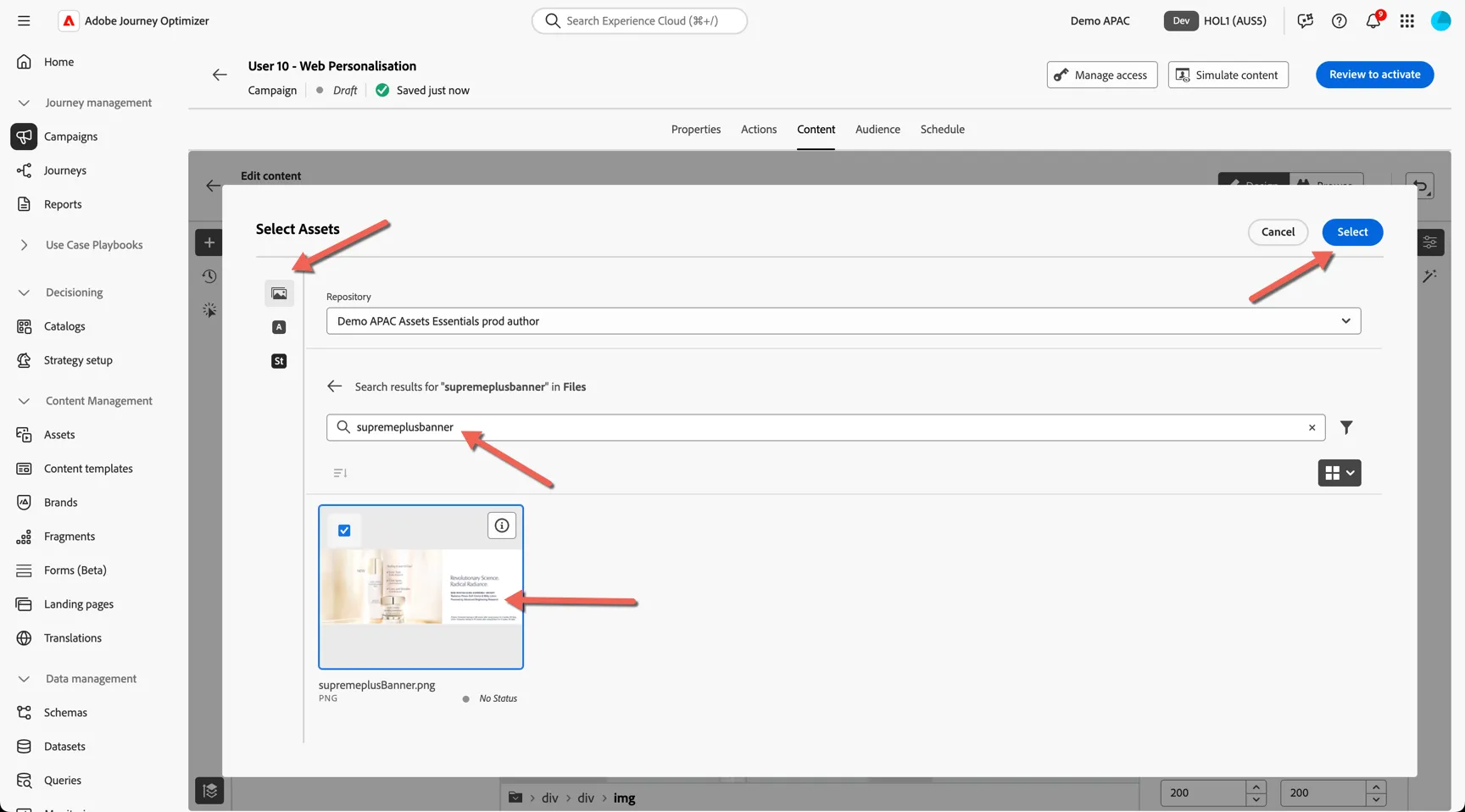Screen dimensions: 1465x812
Task: Focus the Search Experience Cloud box
Action: coord(639,20)
